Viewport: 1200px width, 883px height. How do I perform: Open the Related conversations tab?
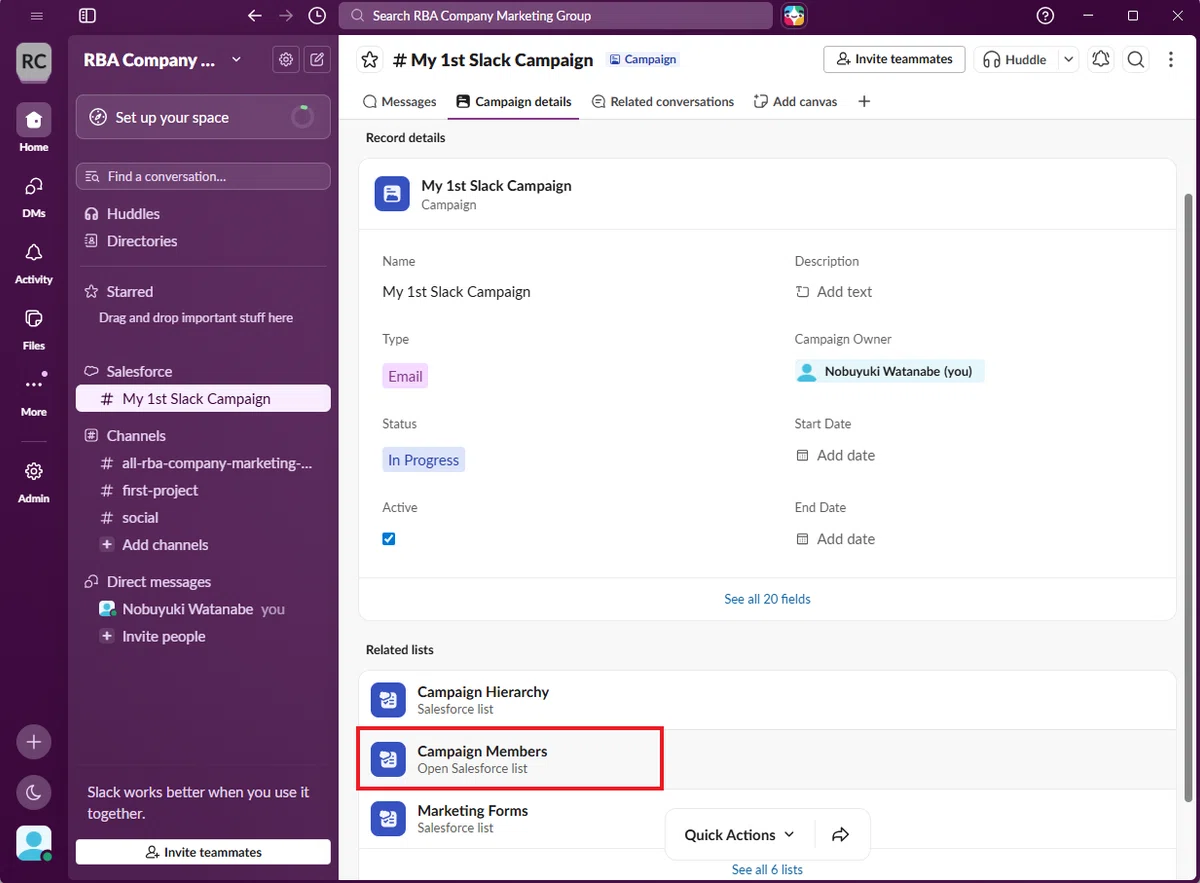tap(663, 102)
